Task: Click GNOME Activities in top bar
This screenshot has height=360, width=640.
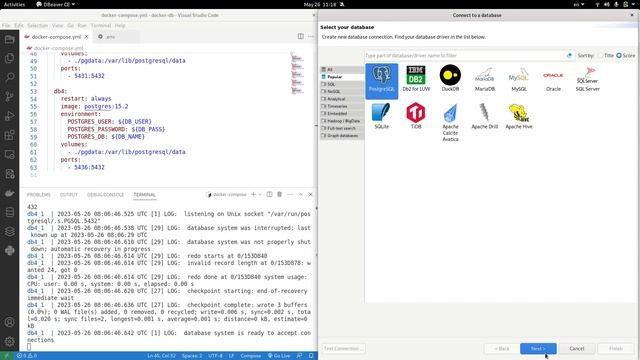Action: tap(14, 4)
